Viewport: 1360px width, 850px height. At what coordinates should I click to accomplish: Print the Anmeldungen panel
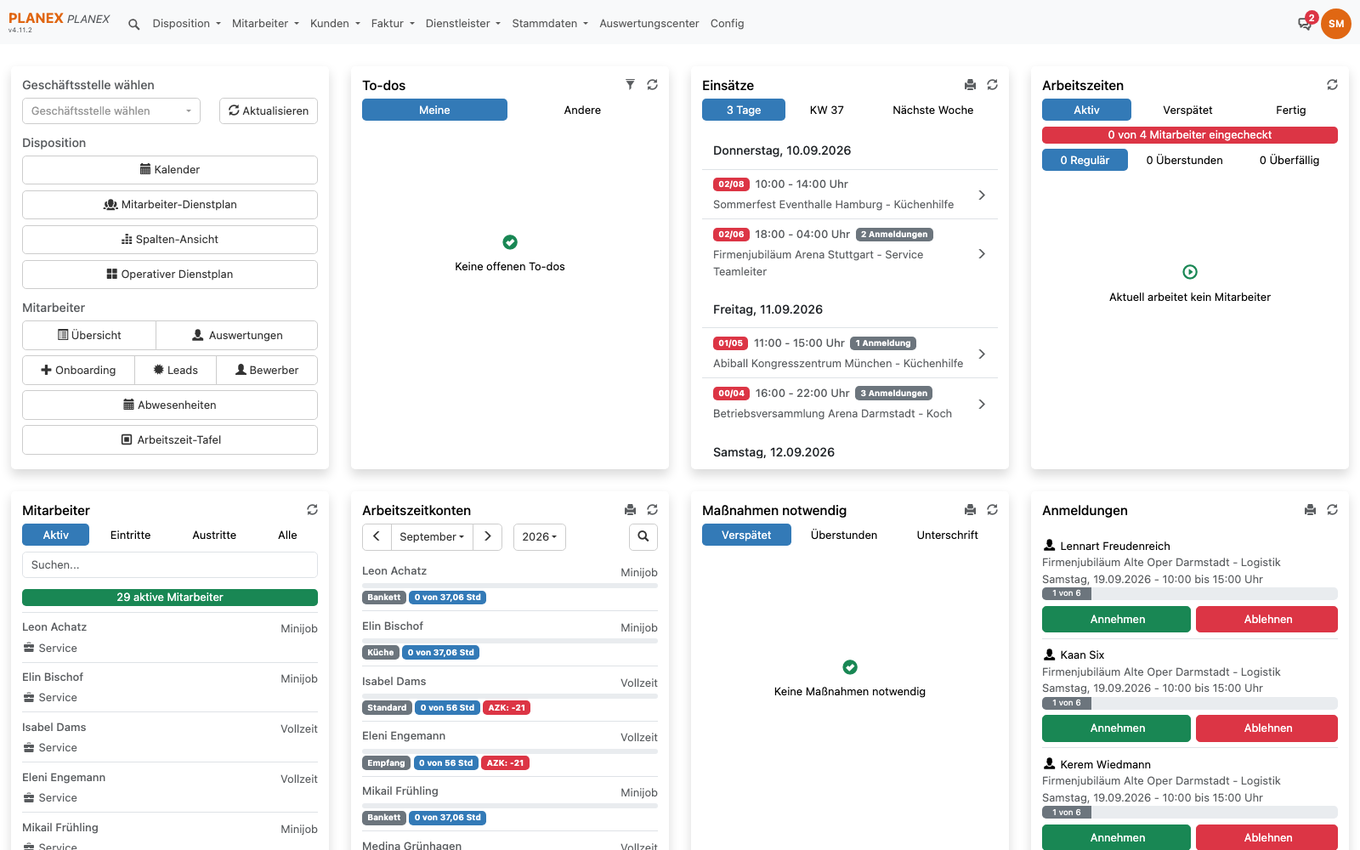point(1310,510)
